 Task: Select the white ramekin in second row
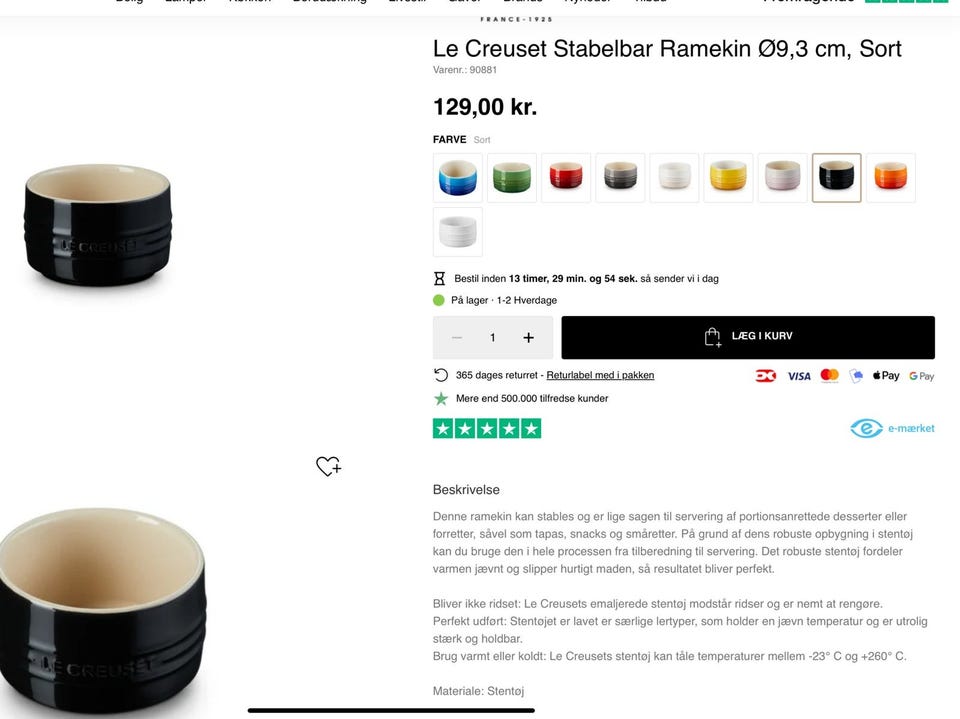pyautogui.click(x=457, y=232)
